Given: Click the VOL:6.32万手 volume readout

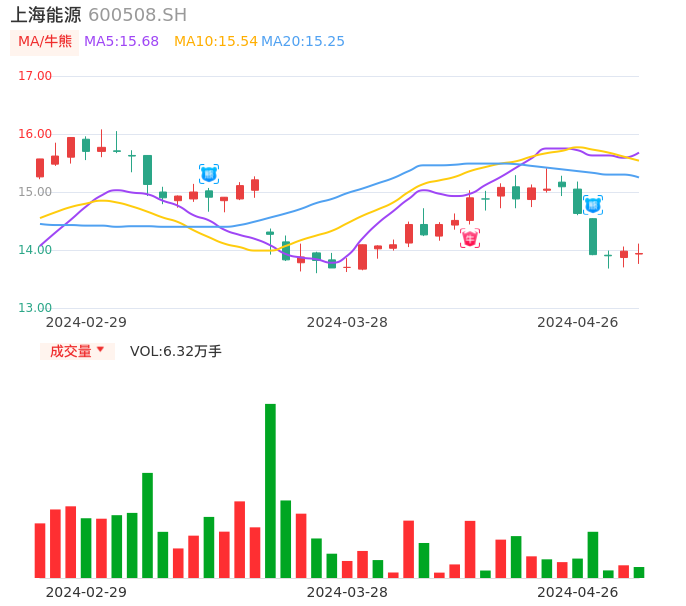Looking at the screenshot, I should 176,351.
